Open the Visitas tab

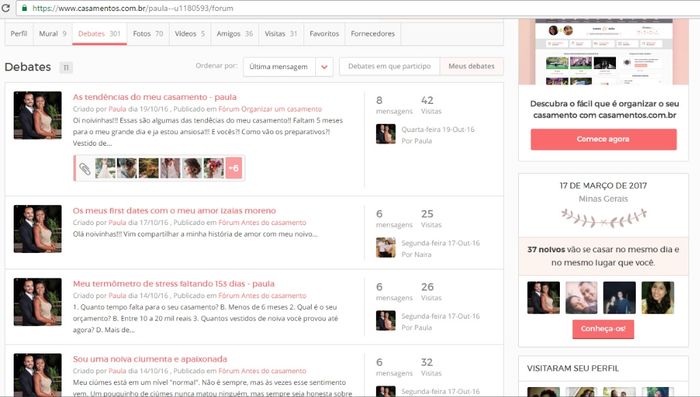click(x=281, y=33)
